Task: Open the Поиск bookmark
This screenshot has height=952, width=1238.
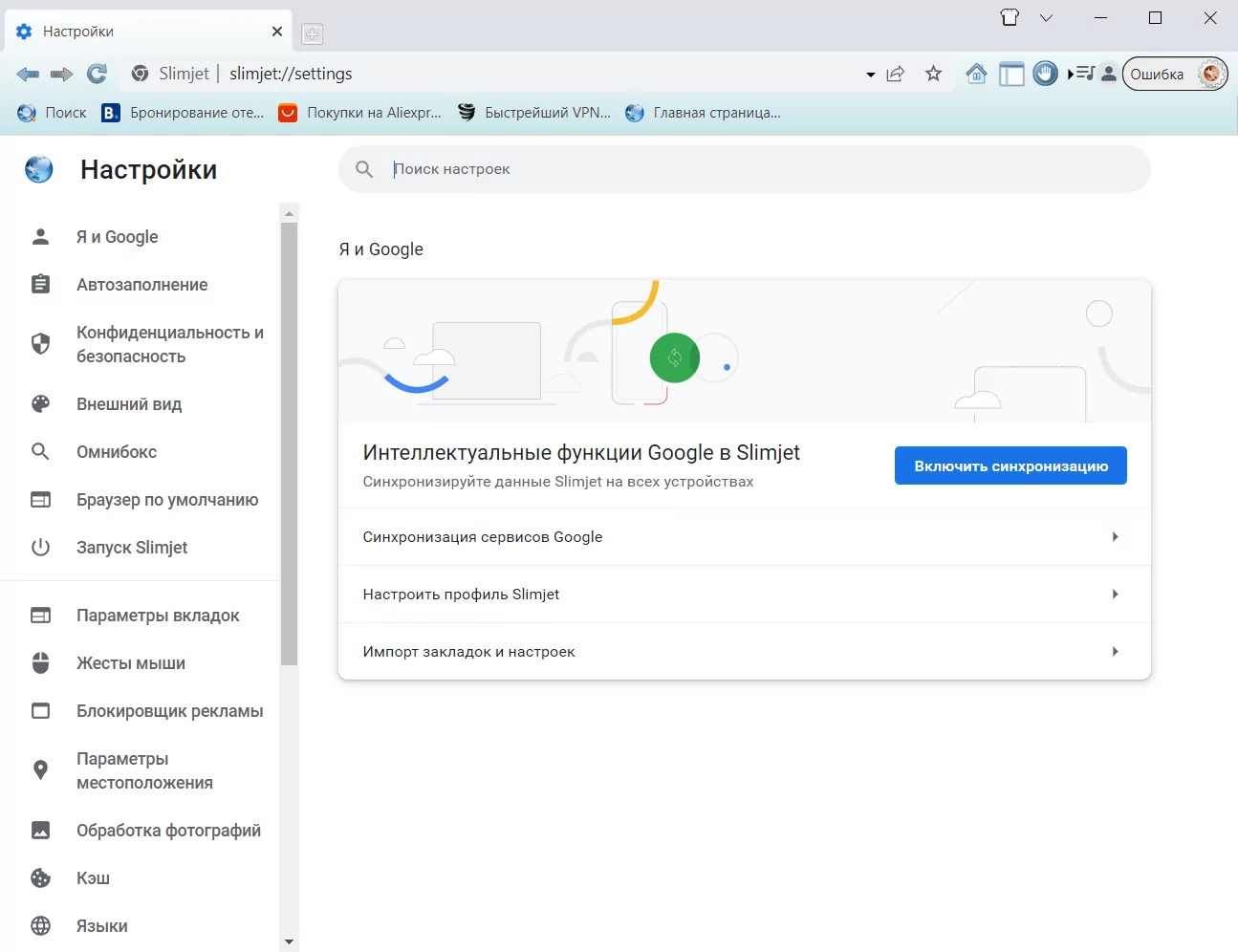Action: click(x=52, y=113)
